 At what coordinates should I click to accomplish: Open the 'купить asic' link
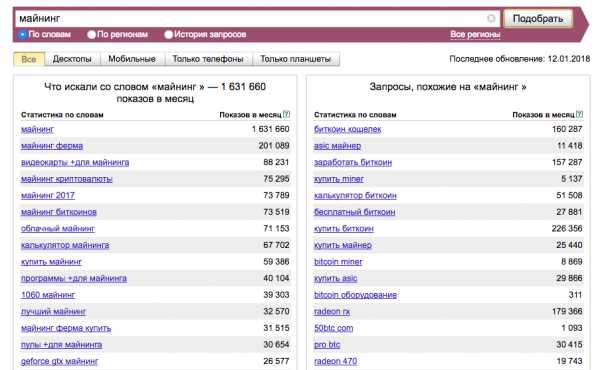point(336,279)
